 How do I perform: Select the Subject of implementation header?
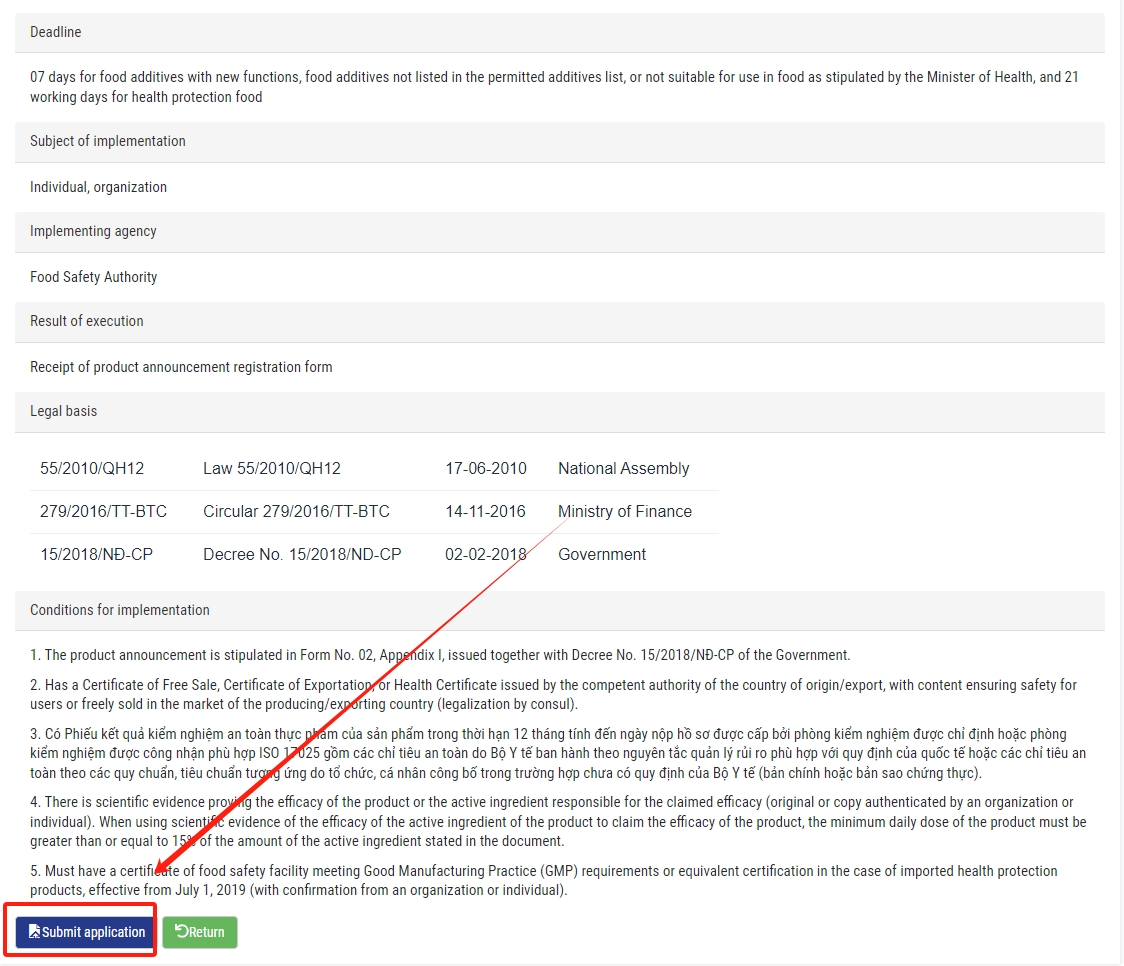(559, 141)
